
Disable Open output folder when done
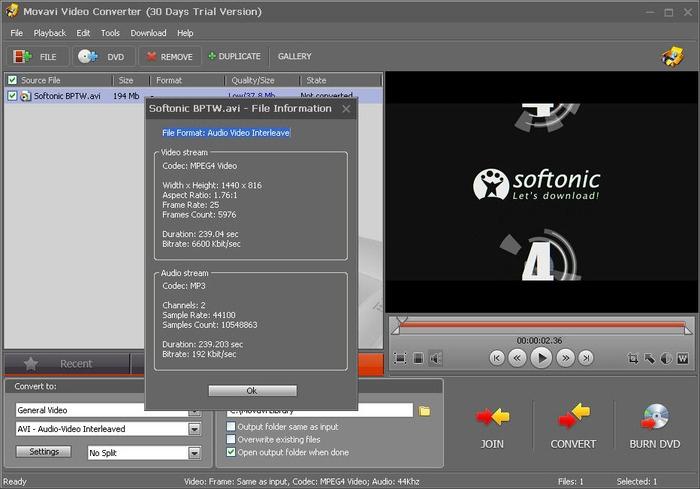231,452
